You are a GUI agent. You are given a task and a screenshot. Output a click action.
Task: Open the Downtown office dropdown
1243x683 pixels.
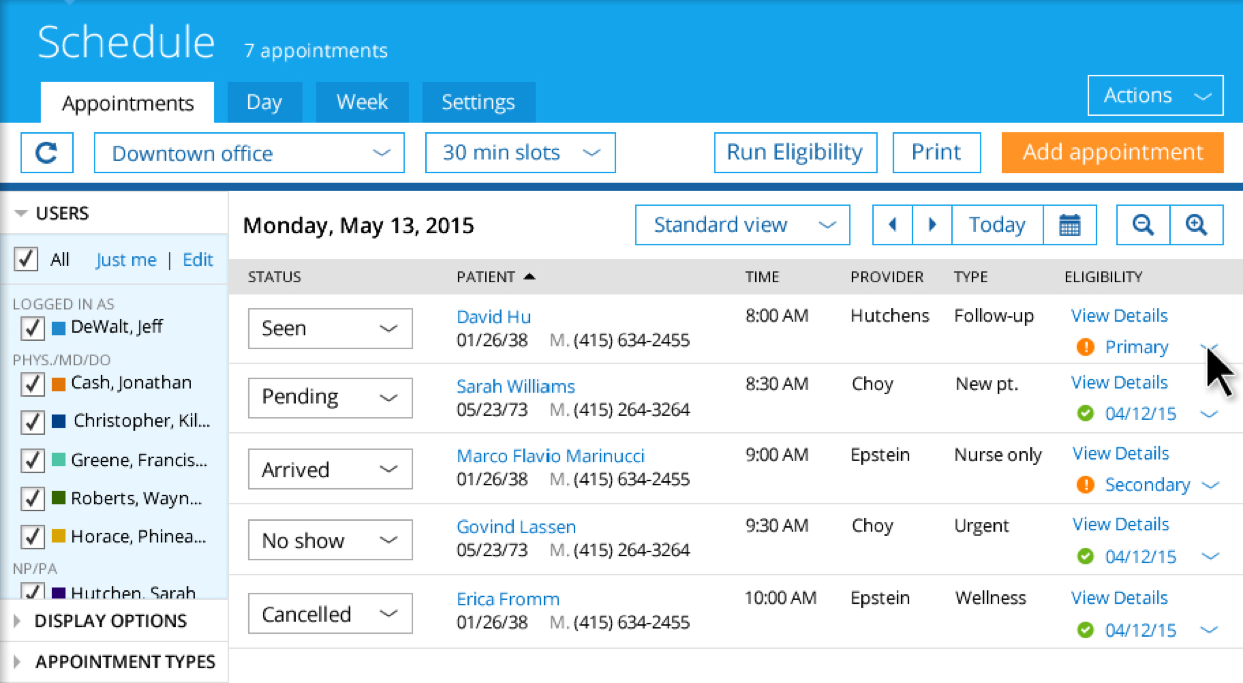[249, 153]
